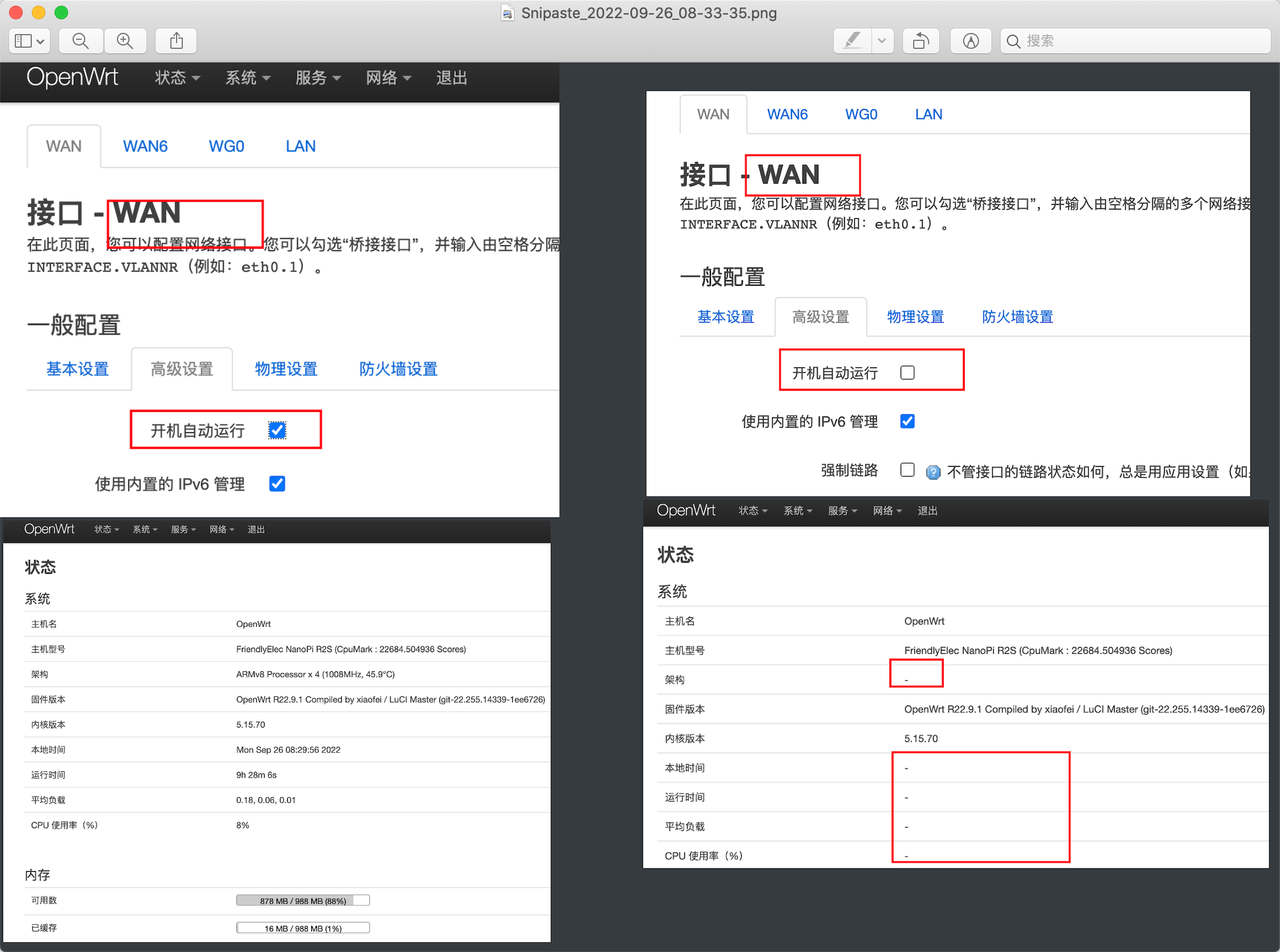The image size is (1280, 952).
Task: Click the rotate image icon
Action: 921,41
